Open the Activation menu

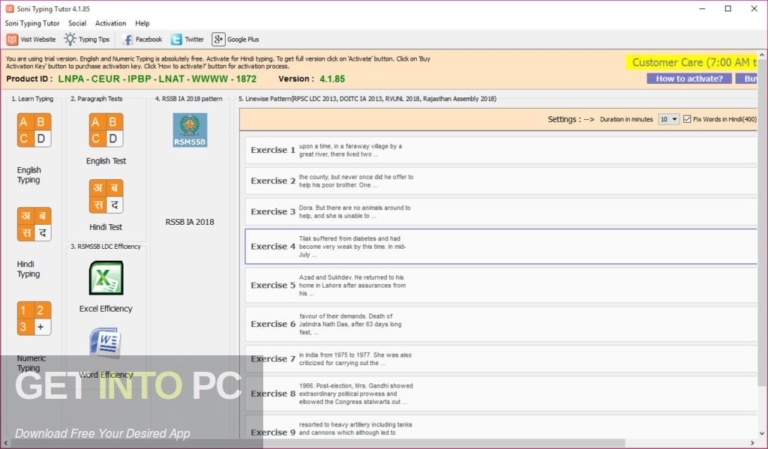click(110, 23)
